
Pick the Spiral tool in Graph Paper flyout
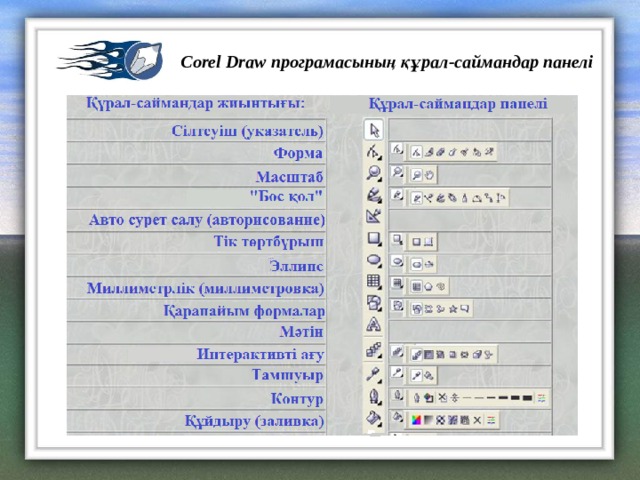441,287
